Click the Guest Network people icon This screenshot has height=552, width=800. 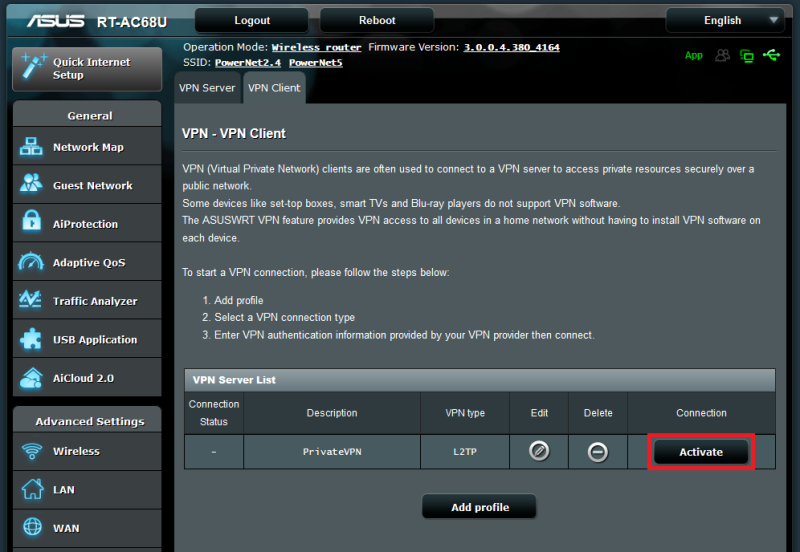[31, 184]
